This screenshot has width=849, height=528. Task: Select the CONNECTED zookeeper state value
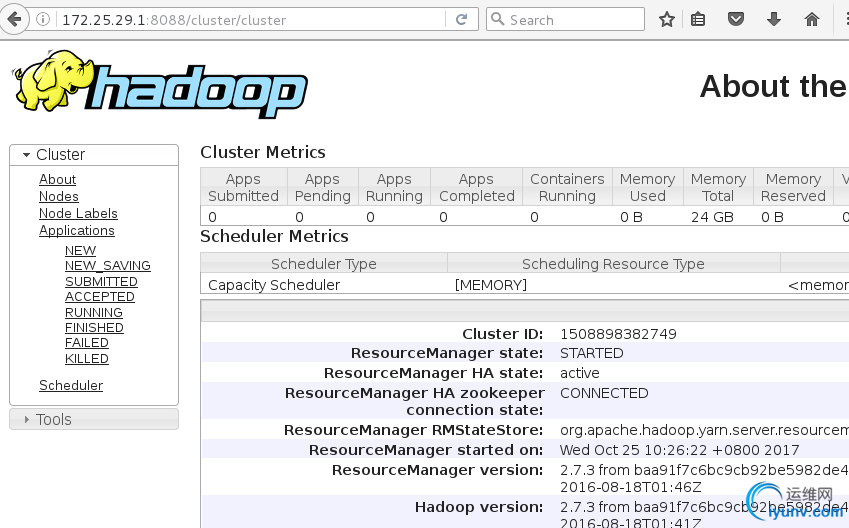click(x=604, y=393)
